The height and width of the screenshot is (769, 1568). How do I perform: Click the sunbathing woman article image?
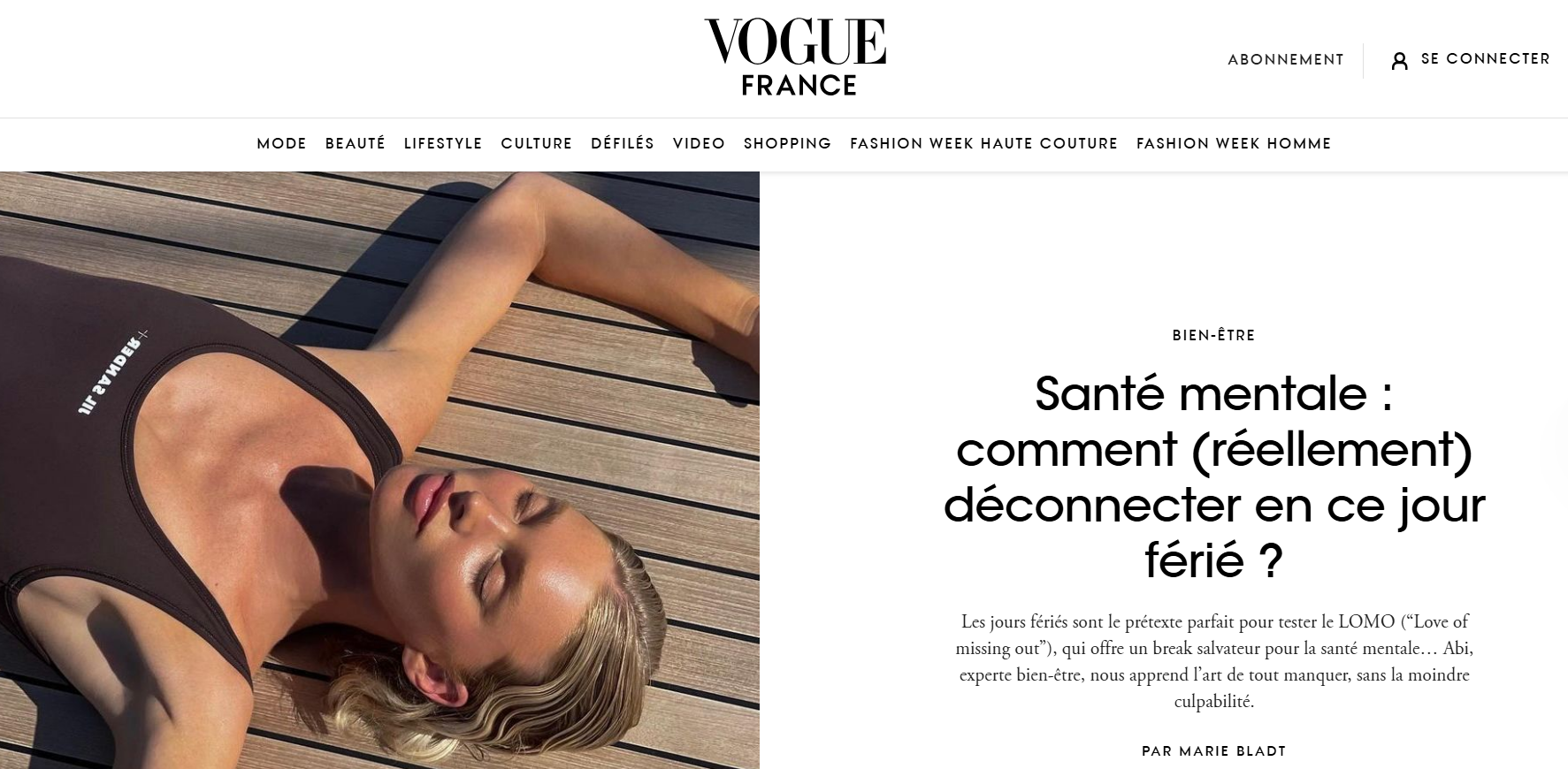pos(379,470)
